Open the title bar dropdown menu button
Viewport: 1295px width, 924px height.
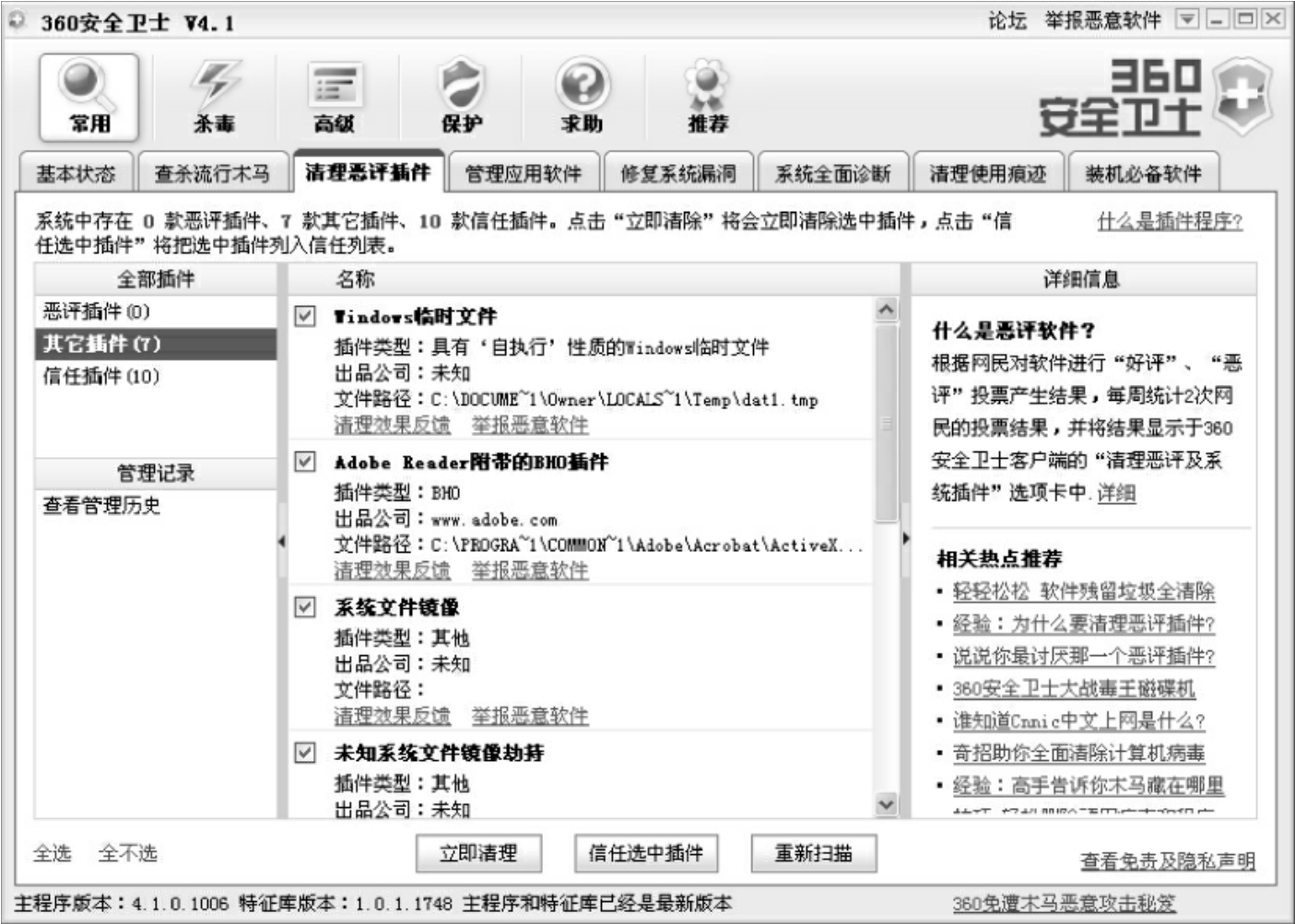tap(1187, 18)
